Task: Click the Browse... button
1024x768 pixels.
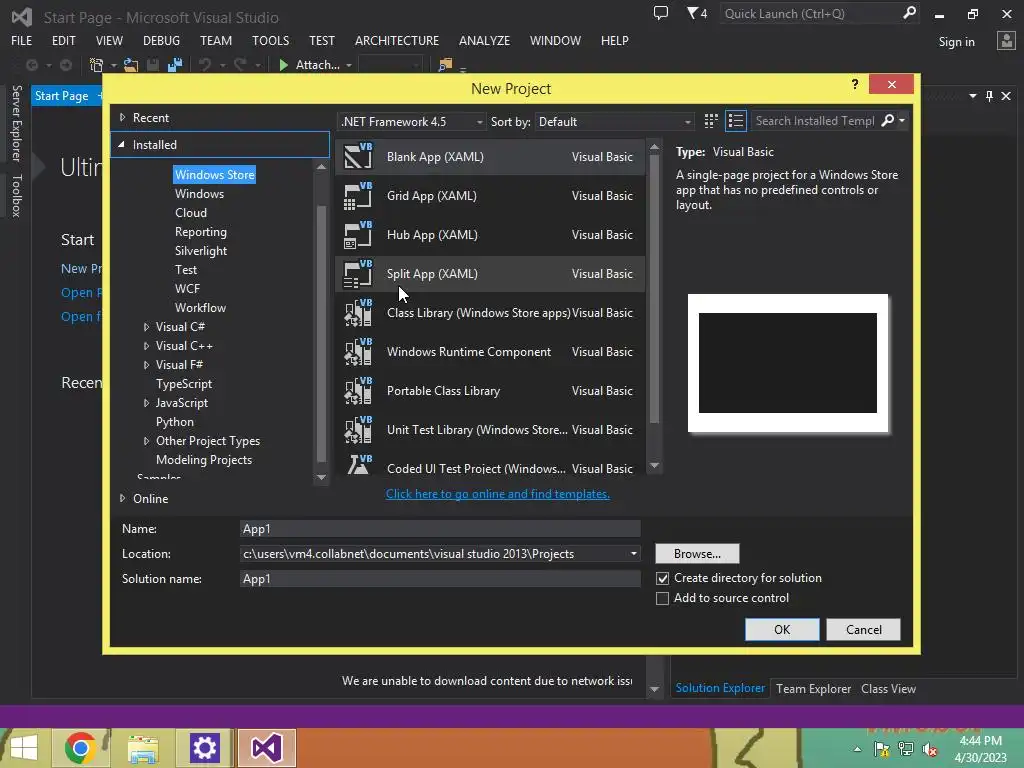Action: tap(697, 554)
